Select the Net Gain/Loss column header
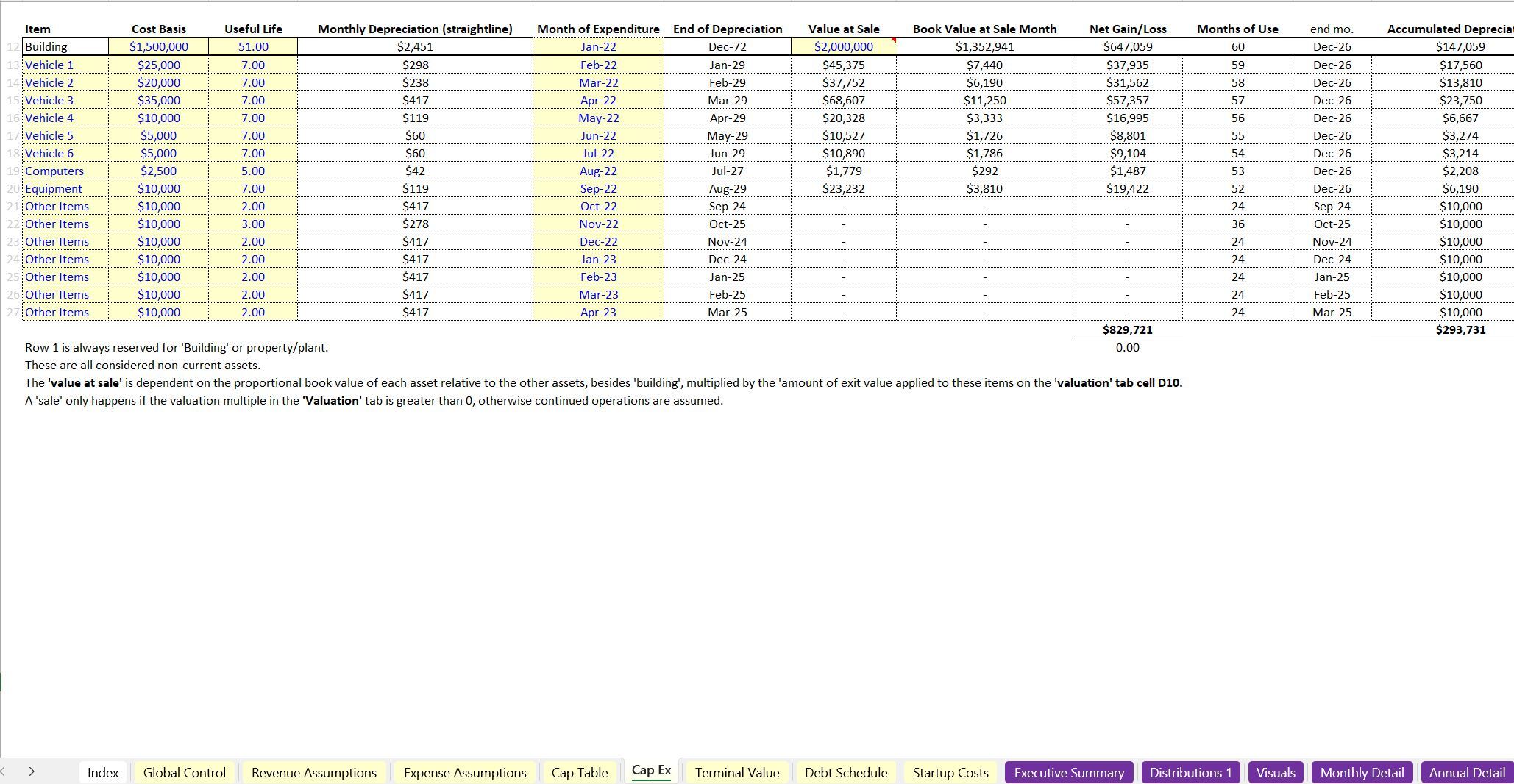The image size is (1514, 784). [1127, 29]
